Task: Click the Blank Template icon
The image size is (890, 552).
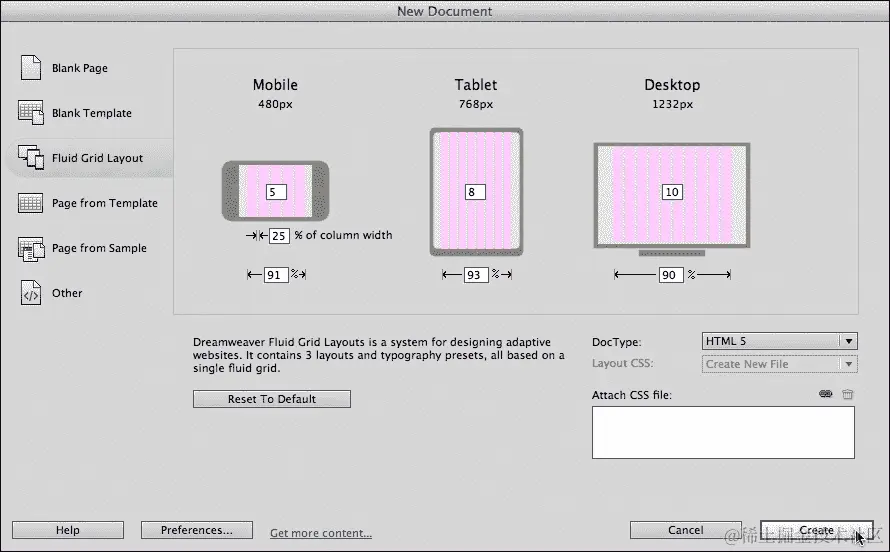Action: tap(31, 112)
